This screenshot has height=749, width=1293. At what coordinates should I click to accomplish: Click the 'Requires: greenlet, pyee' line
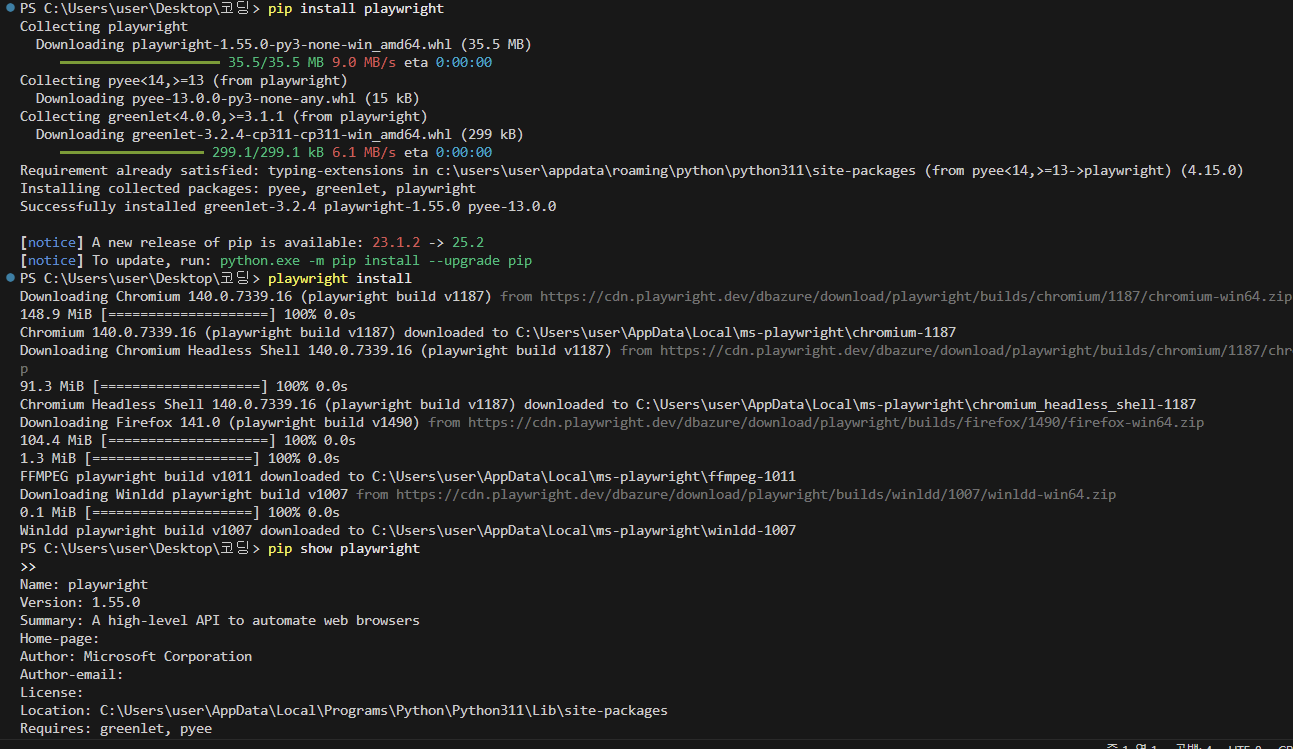point(116,728)
